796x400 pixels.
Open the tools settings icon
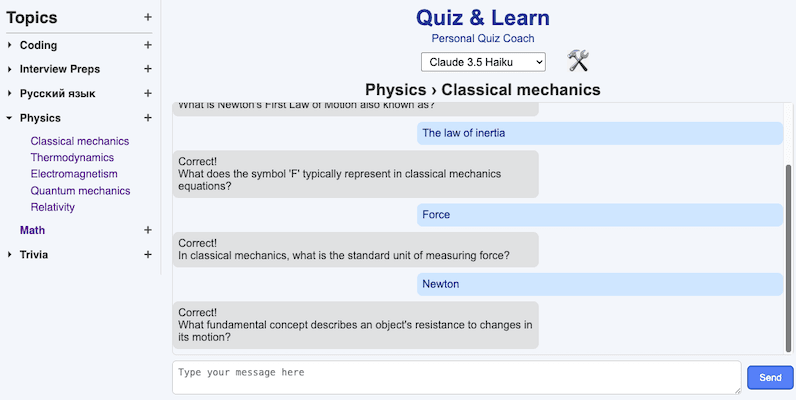pyautogui.click(x=578, y=61)
